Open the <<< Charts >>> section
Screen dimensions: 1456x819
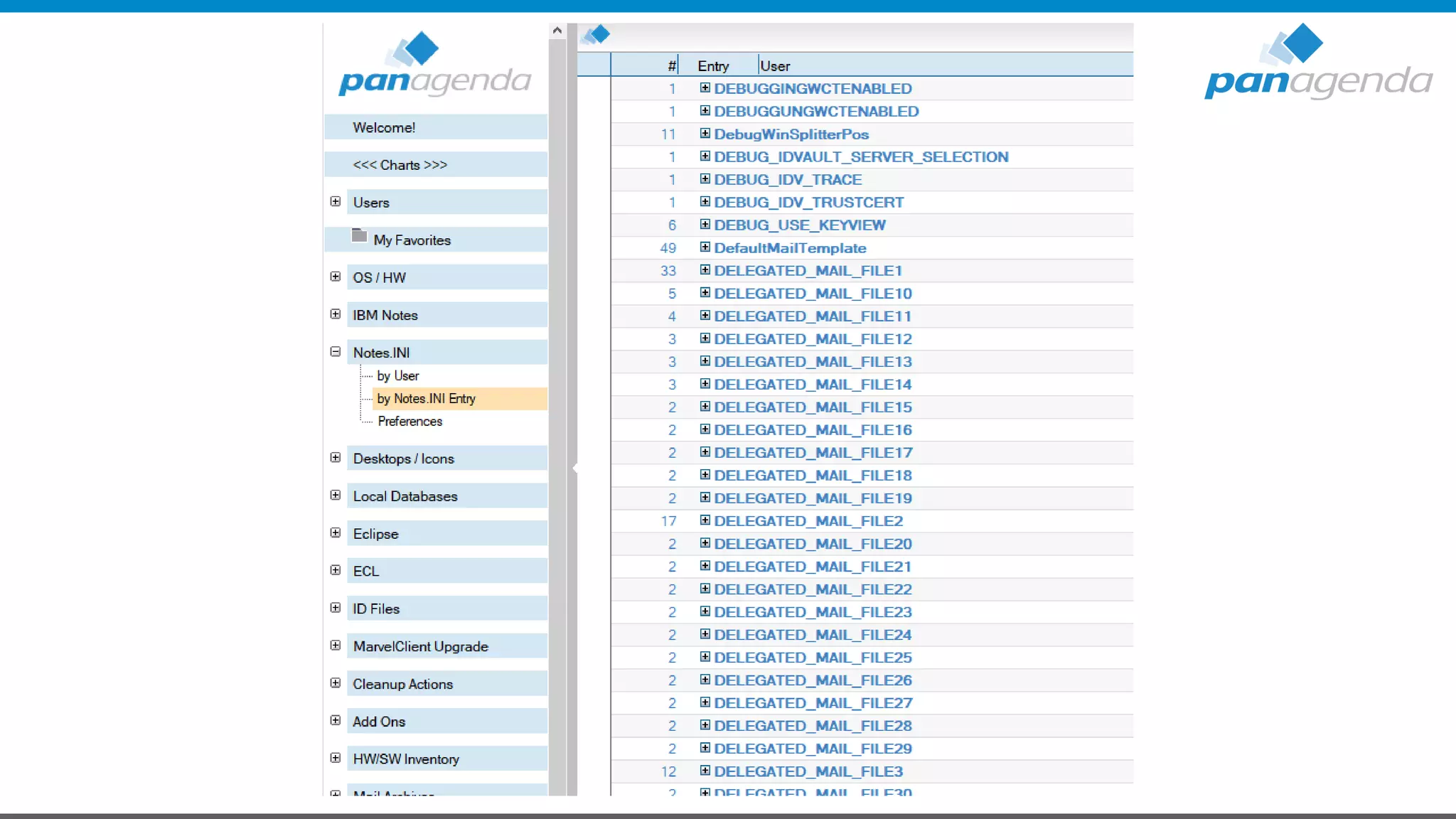400,165
